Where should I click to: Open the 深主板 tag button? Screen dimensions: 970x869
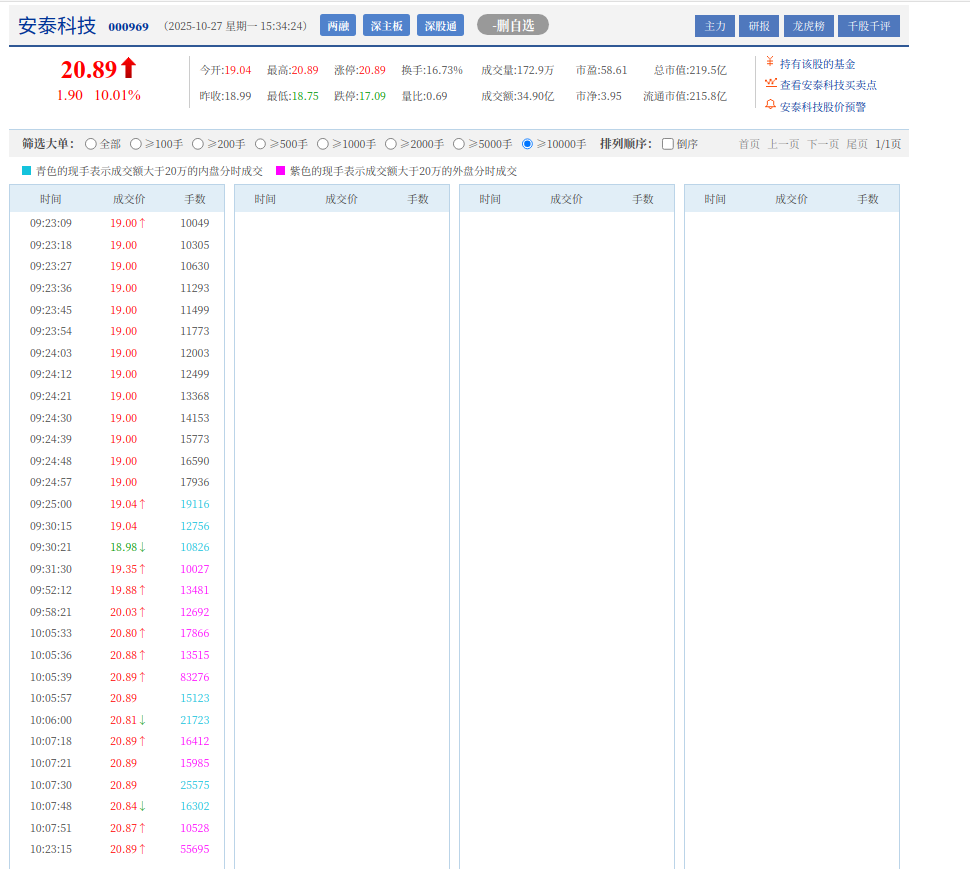tap(386, 25)
